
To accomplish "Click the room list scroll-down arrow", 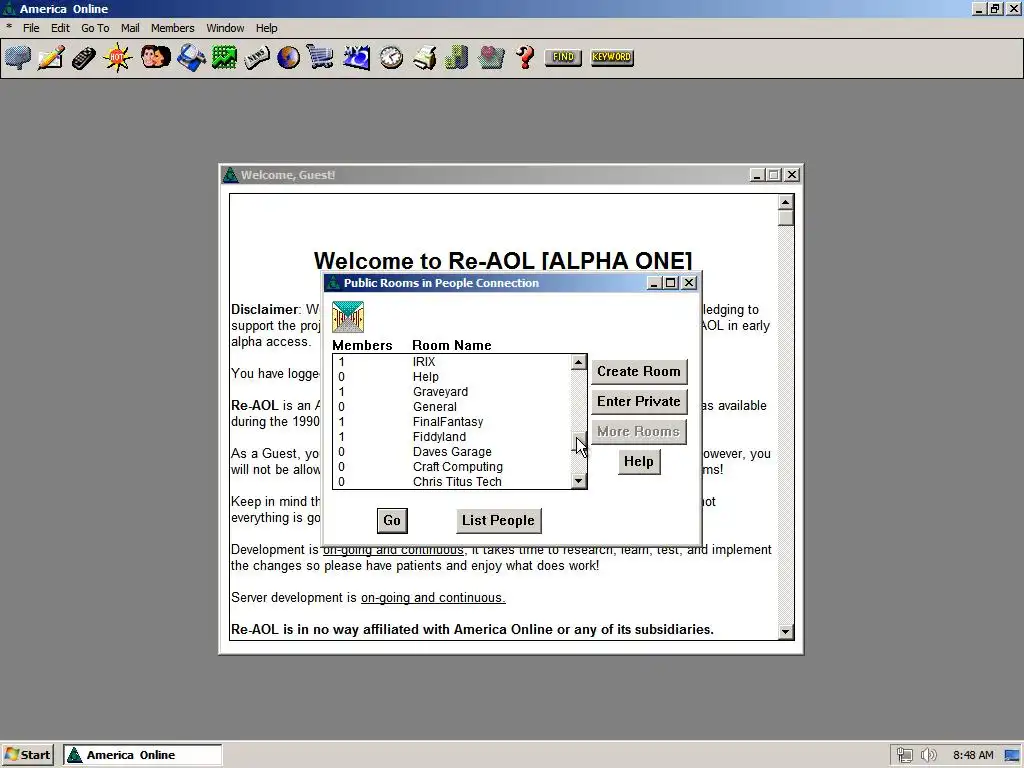I will [x=579, y=481].
